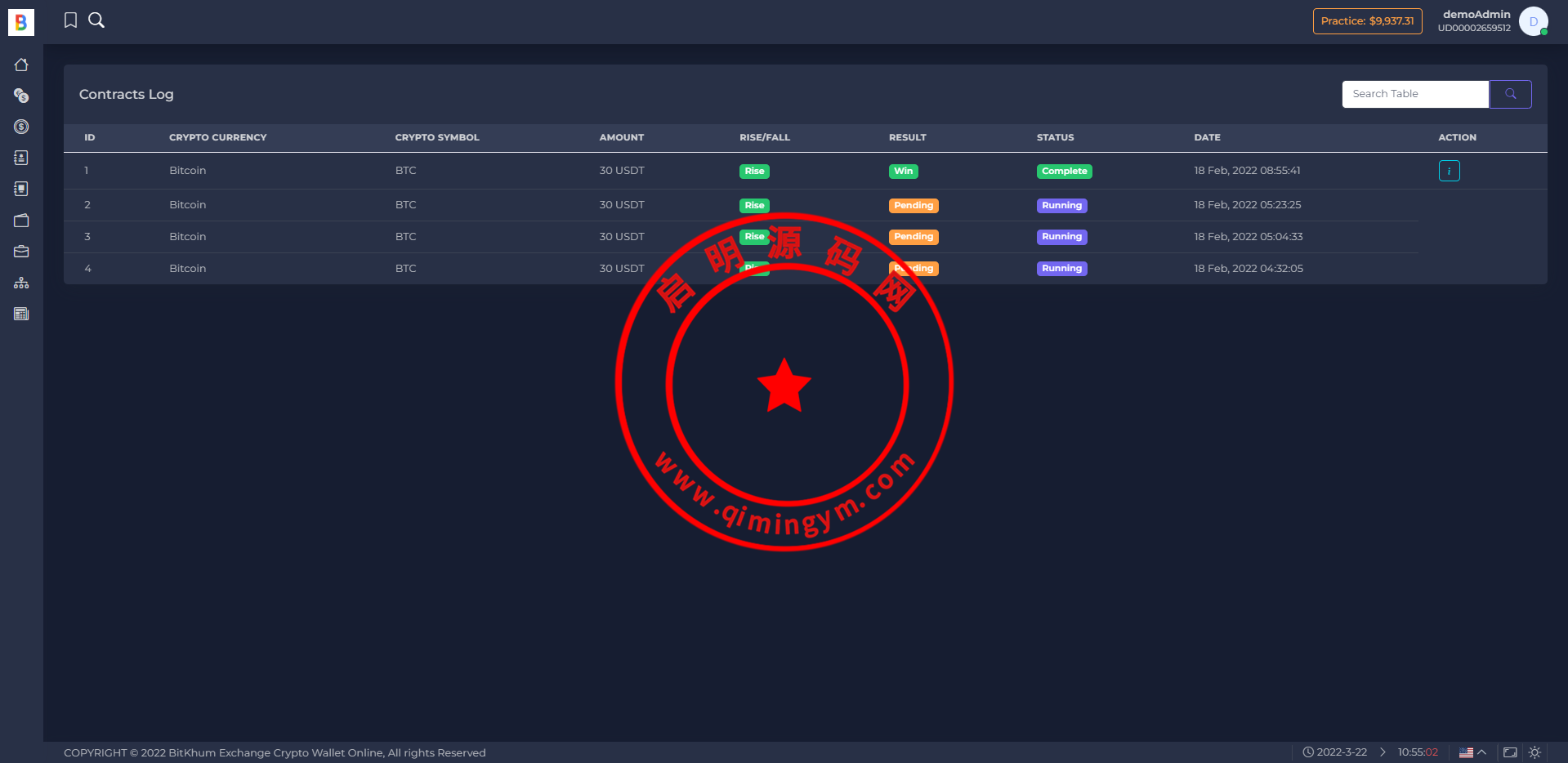This screenshot has width=1568, height=763.
Task: Open the wallet icon in the sidebar
Action: pos(21,221)
